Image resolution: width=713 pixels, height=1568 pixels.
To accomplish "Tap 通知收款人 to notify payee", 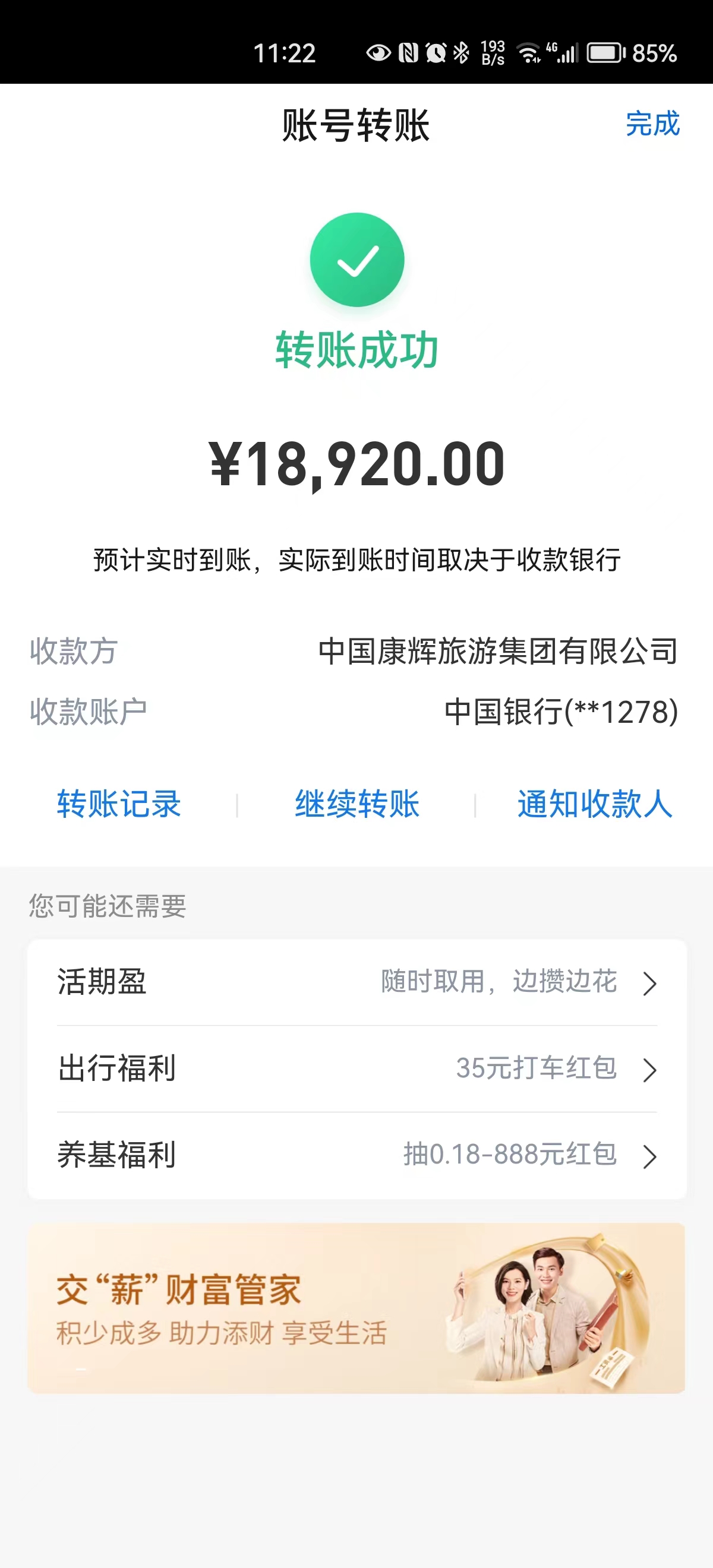I will coord(594,804).
